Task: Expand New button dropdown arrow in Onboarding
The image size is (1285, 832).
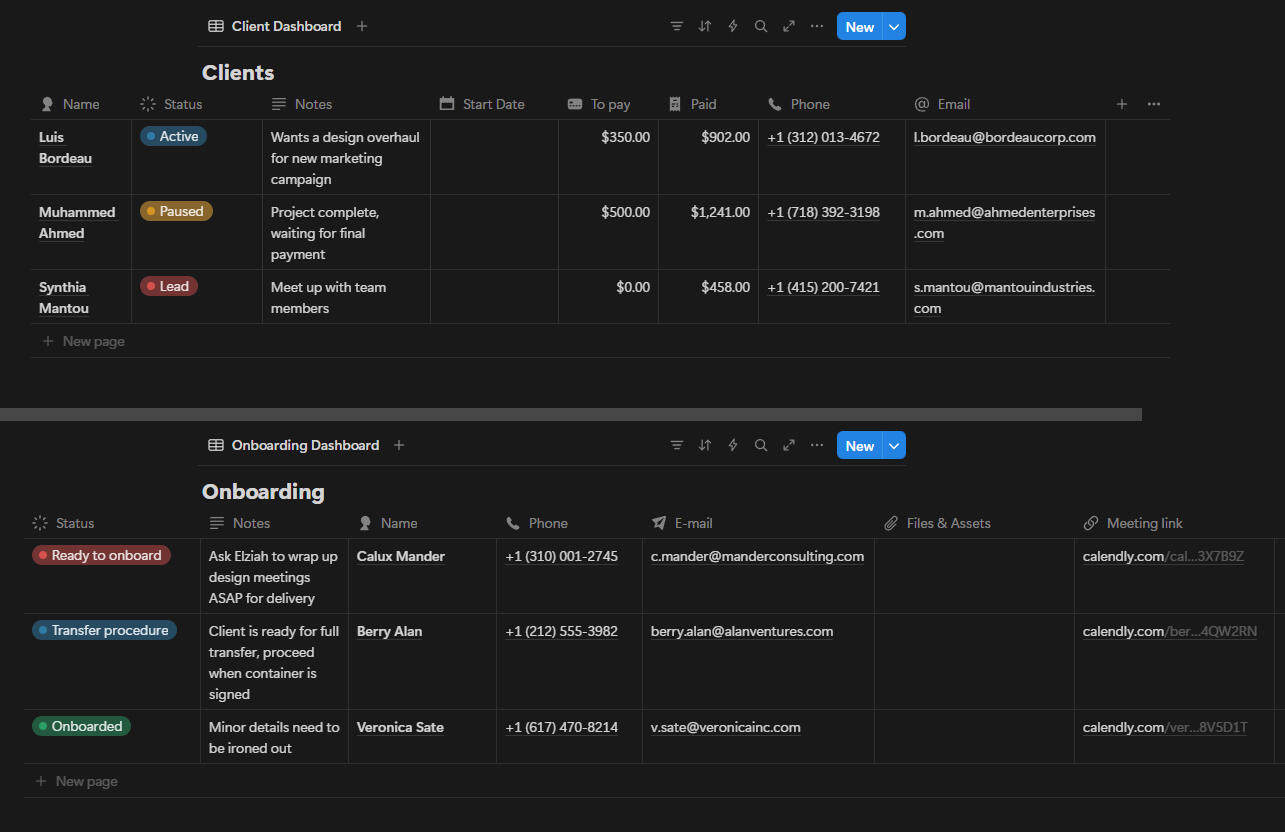Action: pos(894,446)
